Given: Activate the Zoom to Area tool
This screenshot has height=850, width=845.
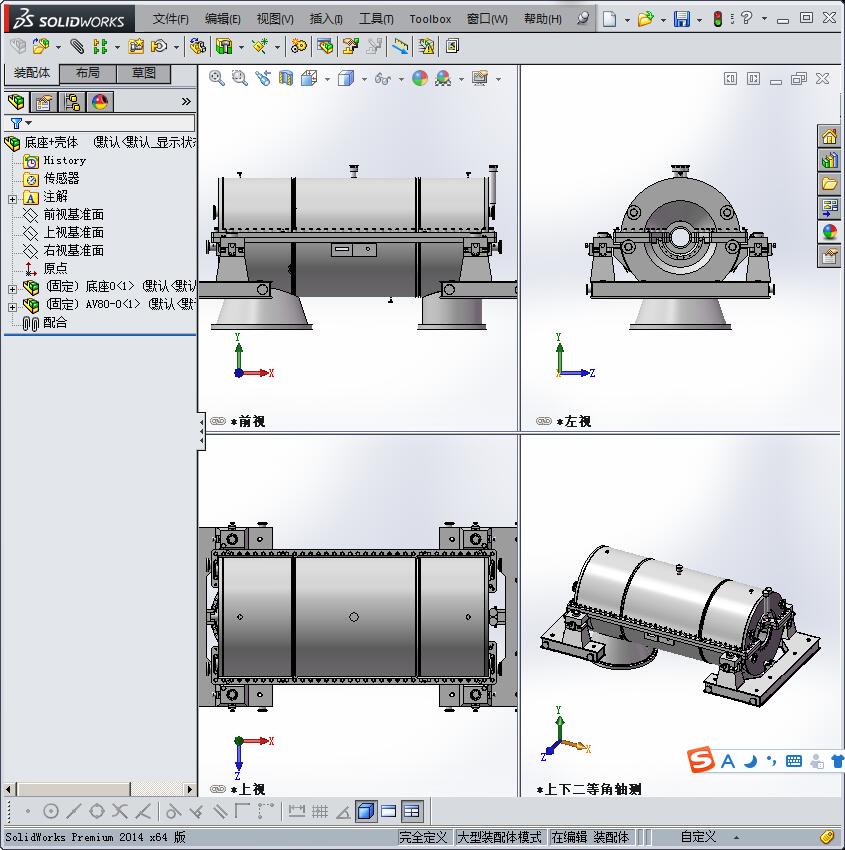Looking at the screenshot, I should tap(239, 77).
